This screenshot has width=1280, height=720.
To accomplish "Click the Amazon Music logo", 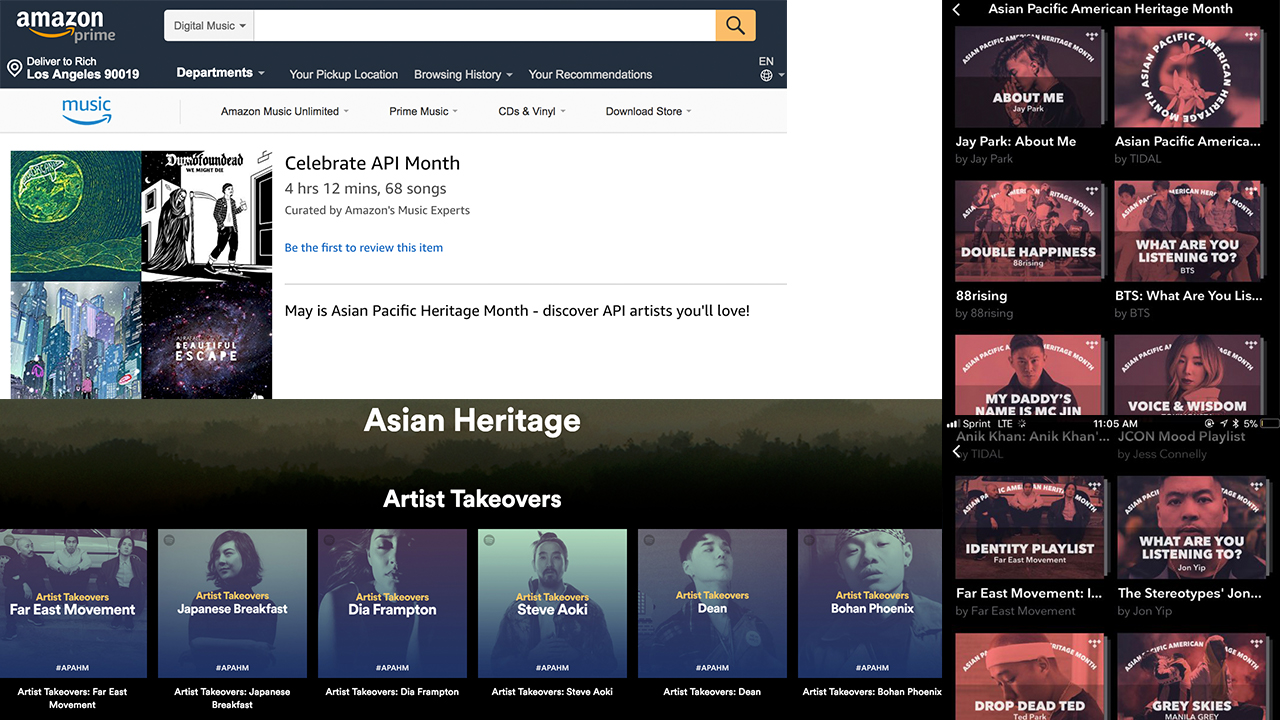I will point(86,110).
